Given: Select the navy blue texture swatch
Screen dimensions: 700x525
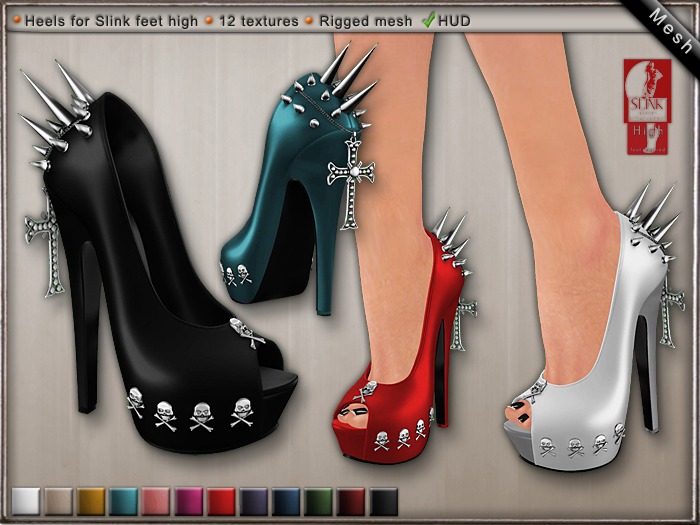Looking at the screenshot, I should (x=286, y=501).
